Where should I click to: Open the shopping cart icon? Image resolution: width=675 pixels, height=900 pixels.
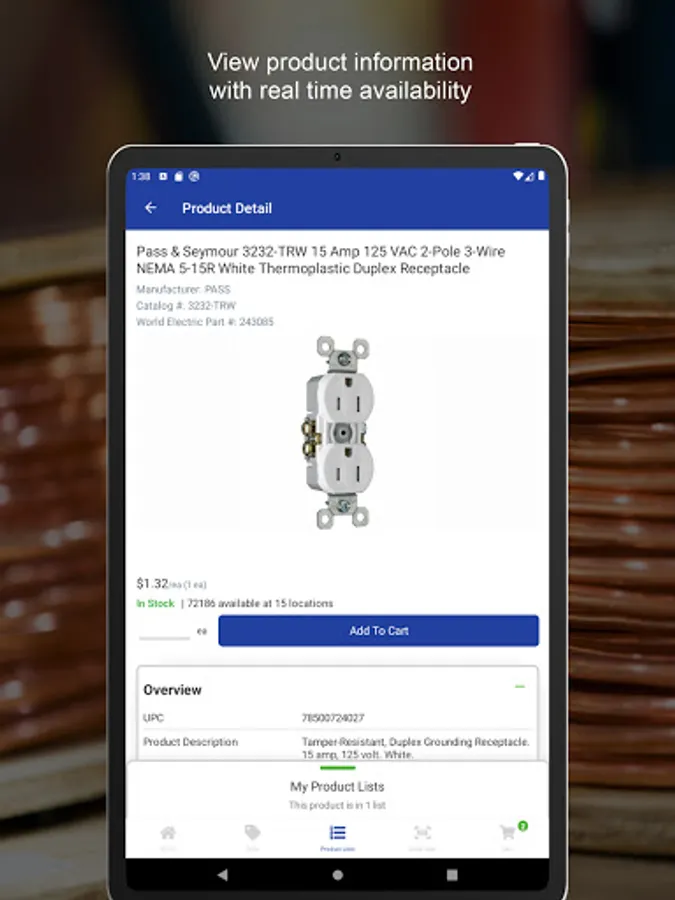click(x=507, y=832)
